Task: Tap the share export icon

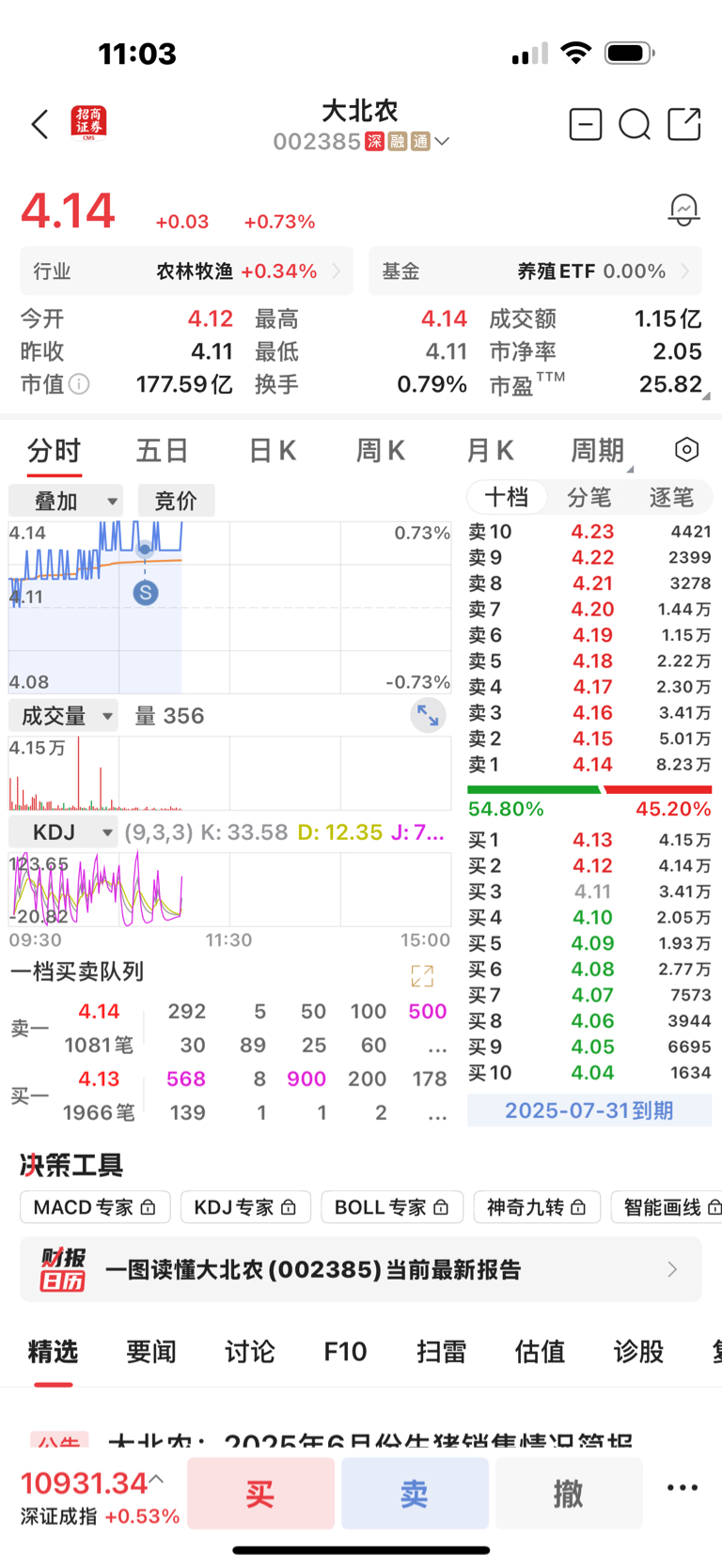Action: (x=684, y=124)
